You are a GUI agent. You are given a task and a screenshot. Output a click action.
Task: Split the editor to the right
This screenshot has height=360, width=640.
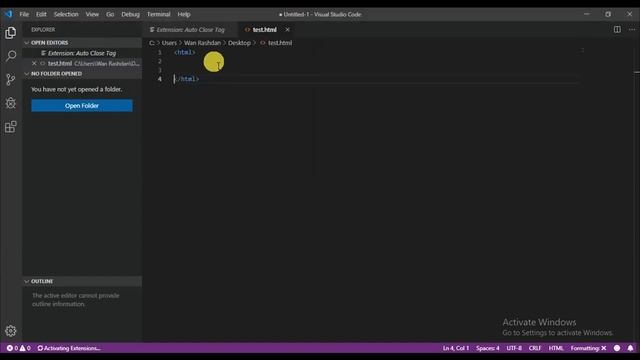click(617, 29)
